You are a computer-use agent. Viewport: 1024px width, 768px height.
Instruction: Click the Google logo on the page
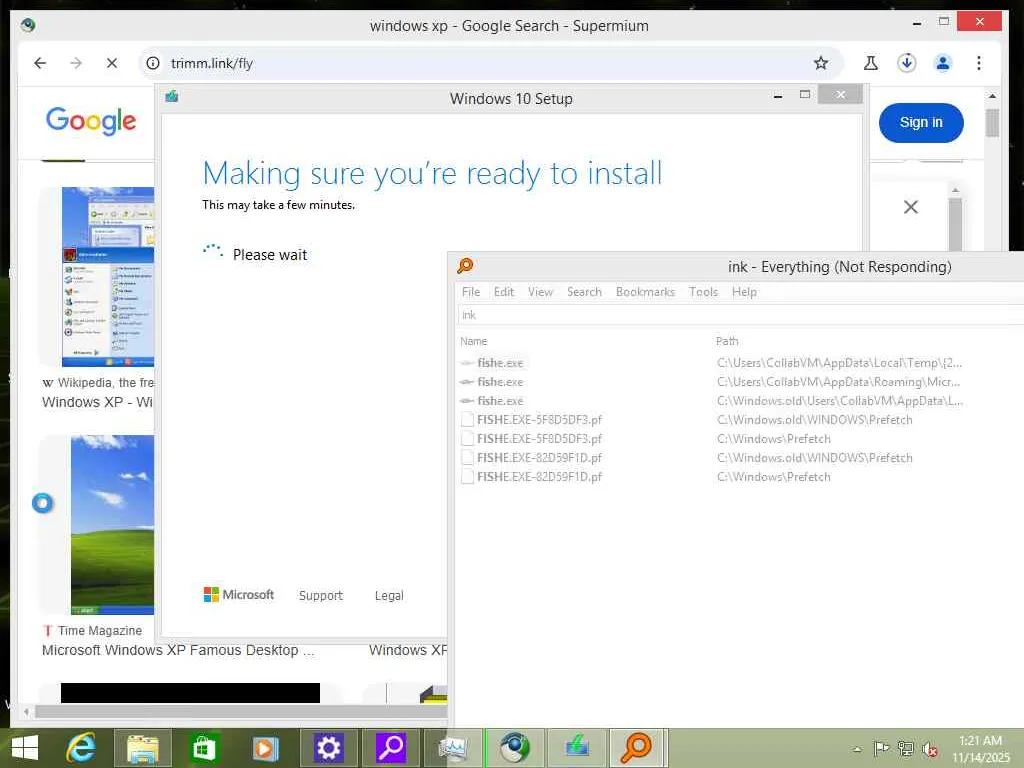[91, 121]
